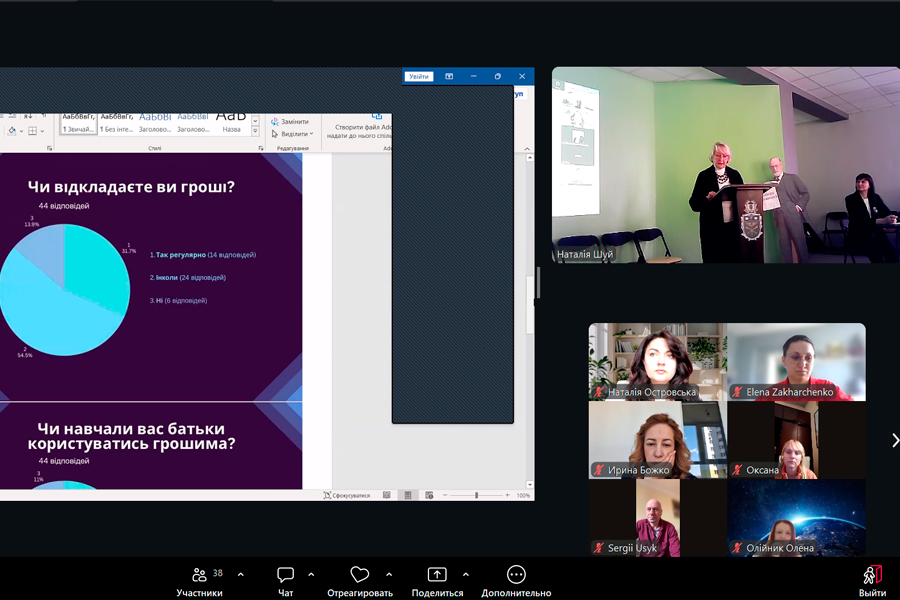This screenshot has height=600, width=900.
Task: Open the Чат chat panel
Action: (285, 575)
